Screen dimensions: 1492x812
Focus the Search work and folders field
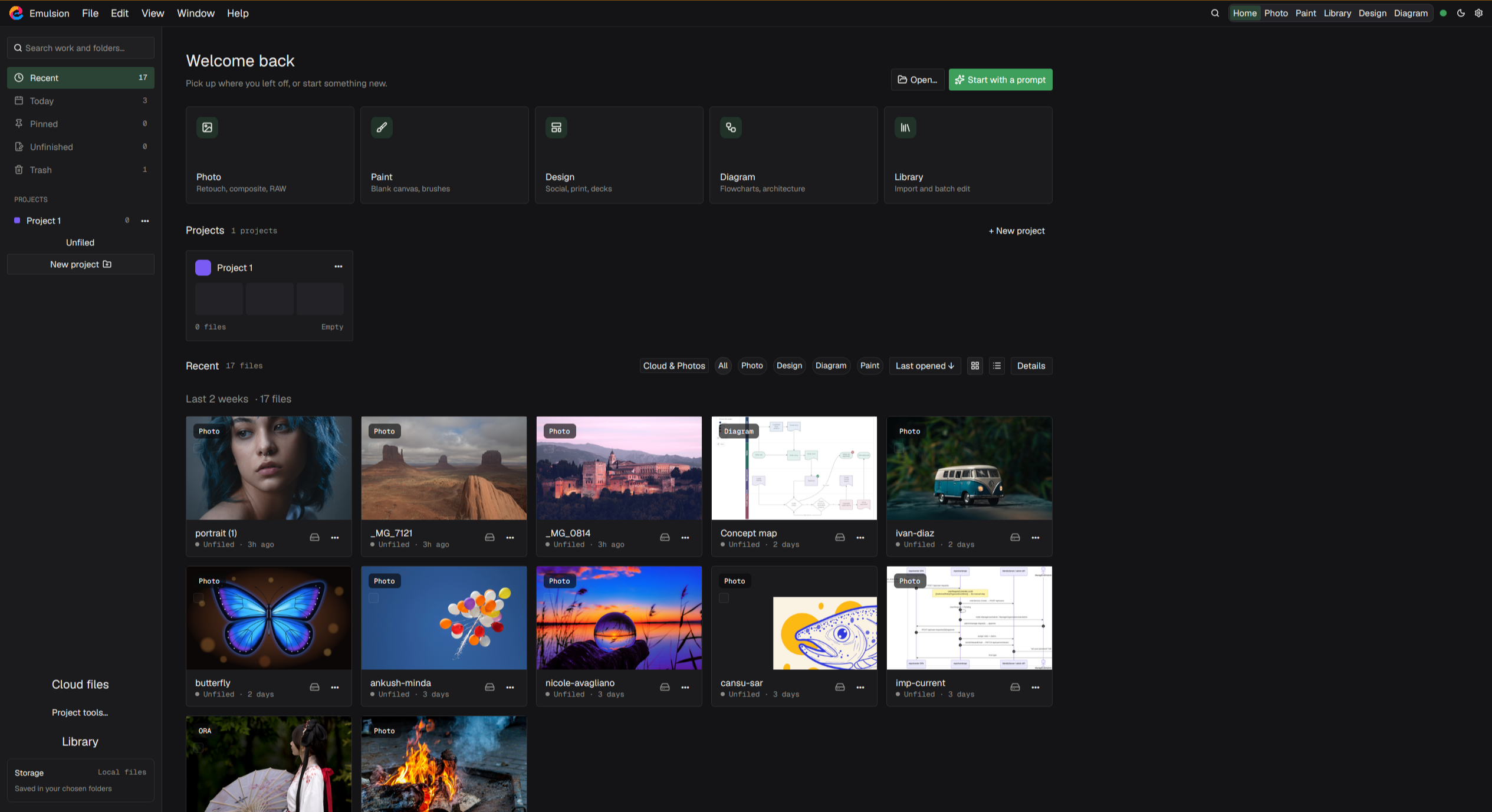pyautogui.click(x=81, y=48)
